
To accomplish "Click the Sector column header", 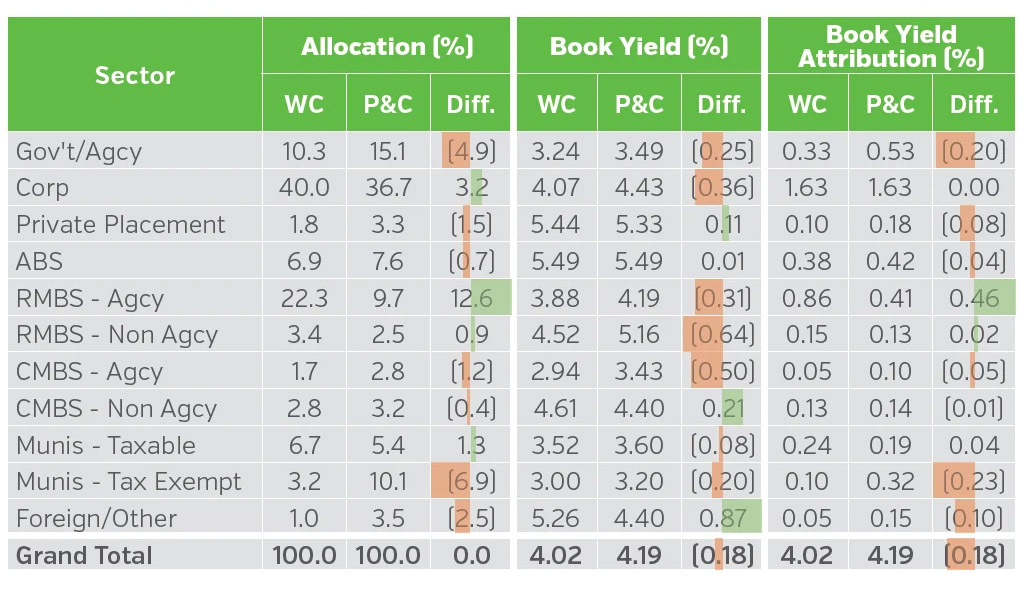I will tap(135, 75).
